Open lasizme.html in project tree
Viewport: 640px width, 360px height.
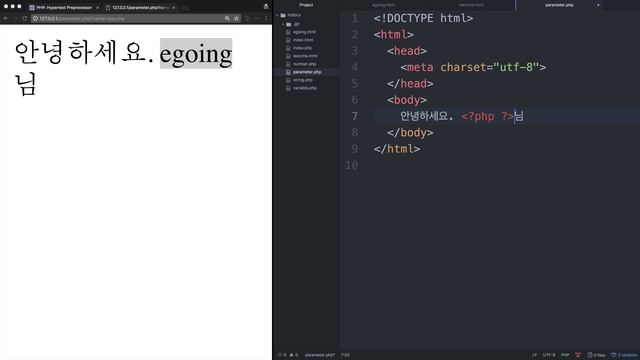pyautogui.click(x=305, y=56)
